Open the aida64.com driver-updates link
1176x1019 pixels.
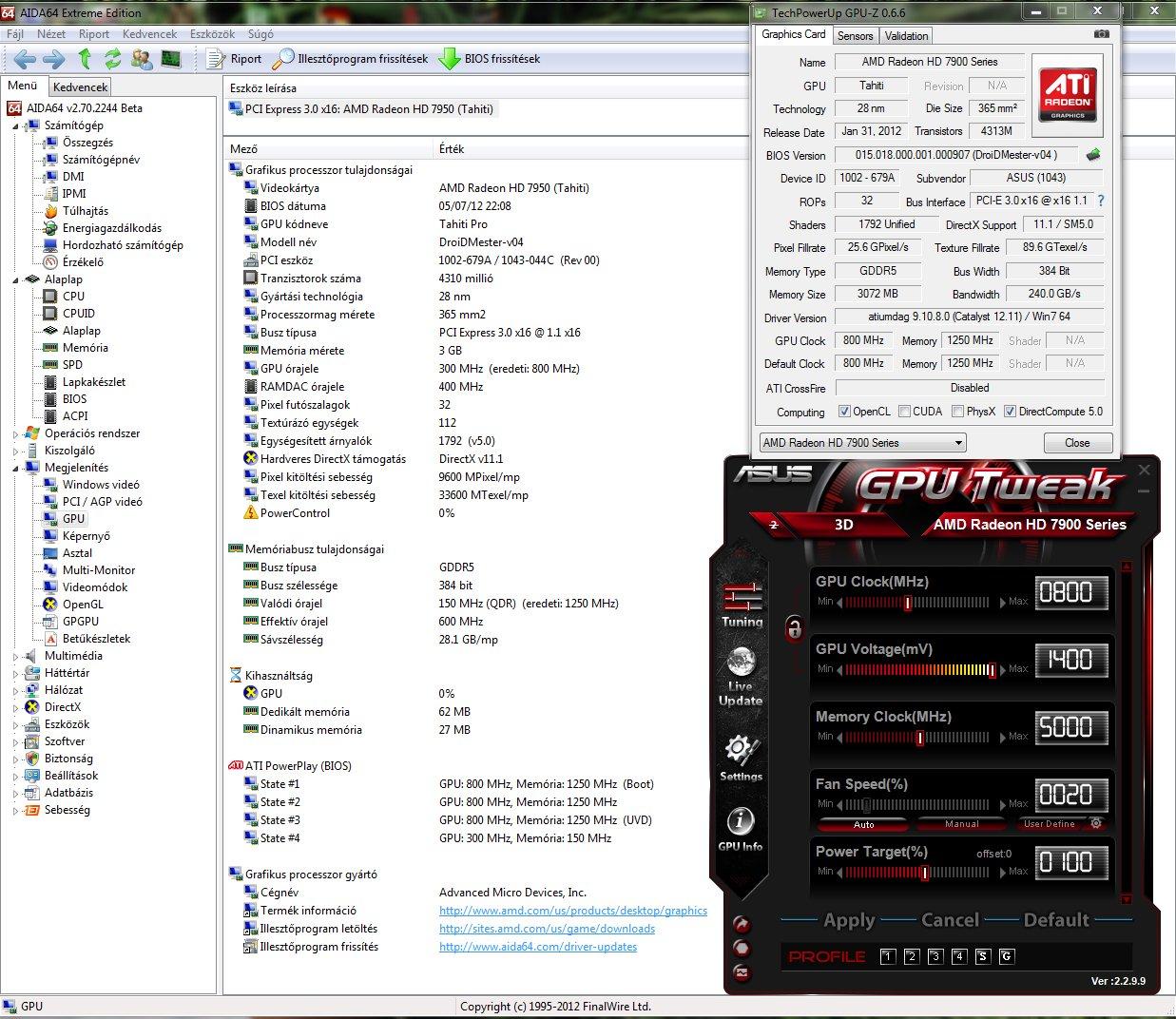[x=538, y=947]
